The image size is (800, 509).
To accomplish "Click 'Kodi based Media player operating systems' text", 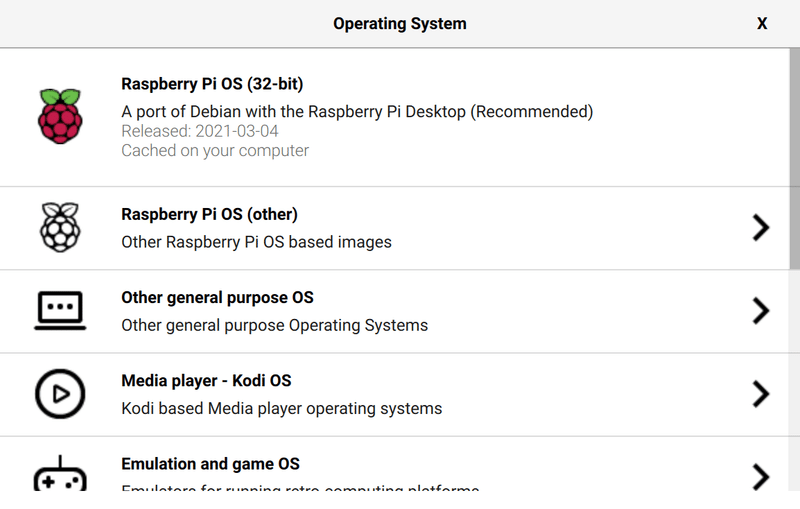I will coord(281,408).
